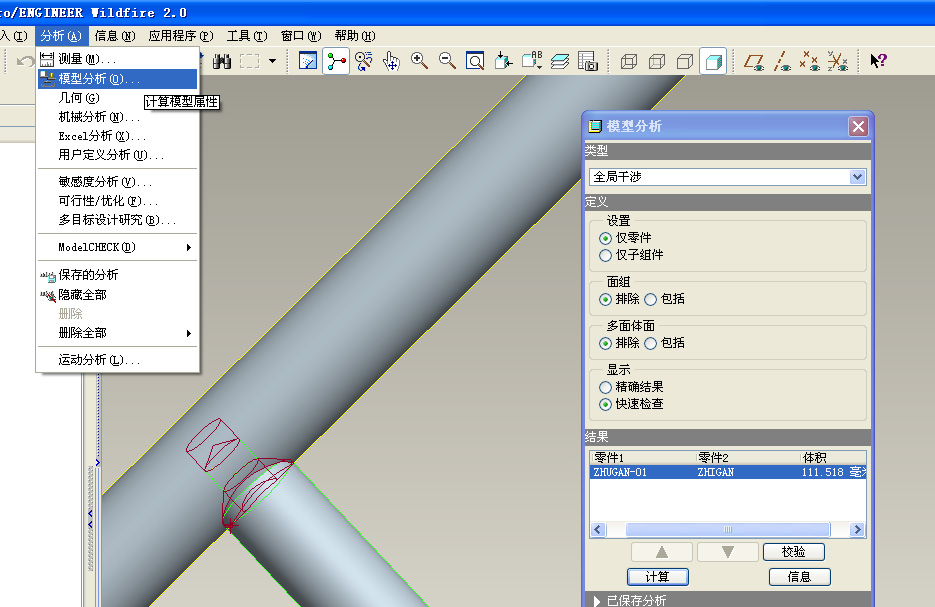
Task: Choose Excel分析 menu entry
Action: pyautogui.click(x=117, y=136)
